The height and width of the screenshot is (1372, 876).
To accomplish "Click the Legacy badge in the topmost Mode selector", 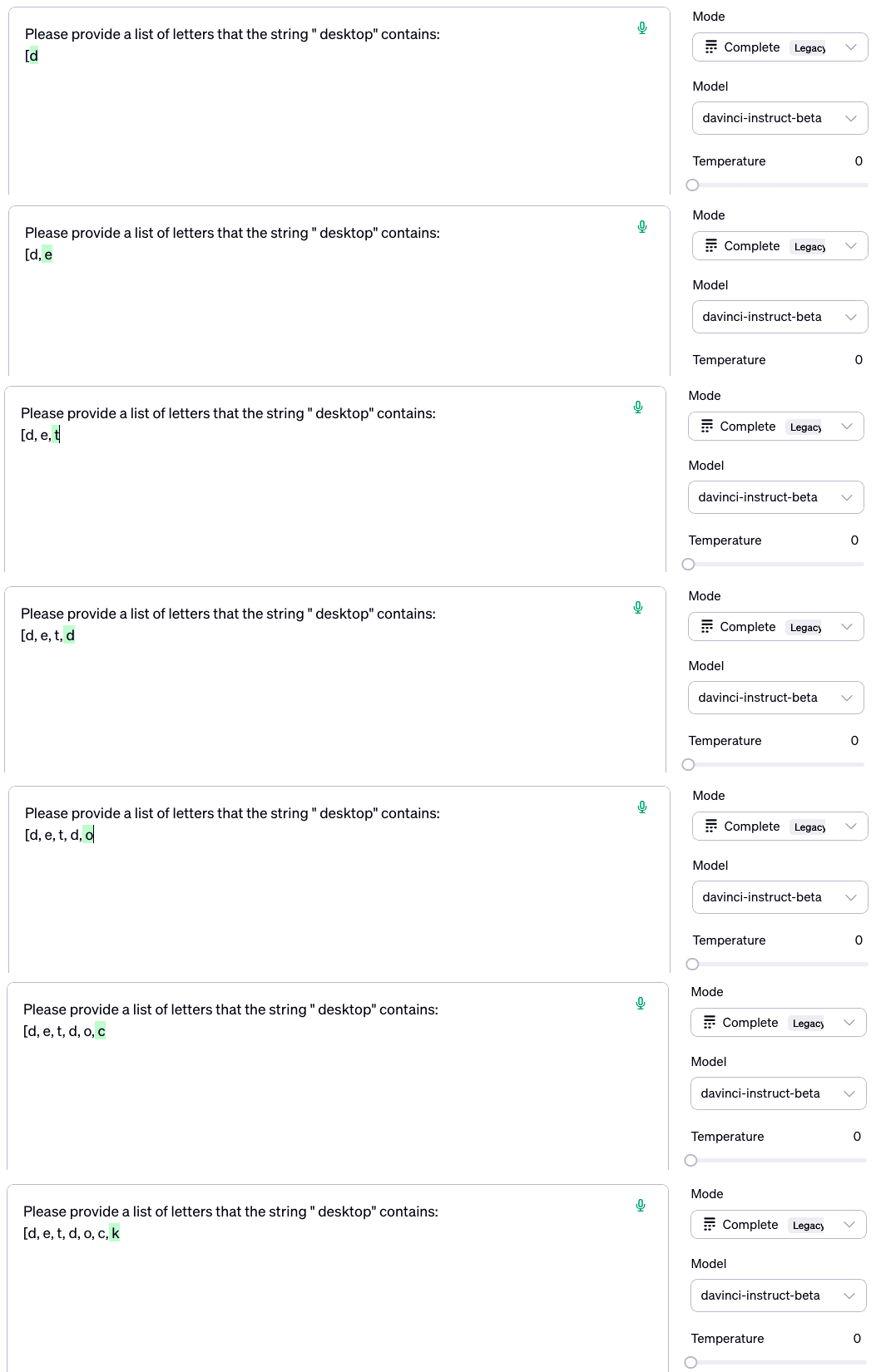I will [810, 48].
